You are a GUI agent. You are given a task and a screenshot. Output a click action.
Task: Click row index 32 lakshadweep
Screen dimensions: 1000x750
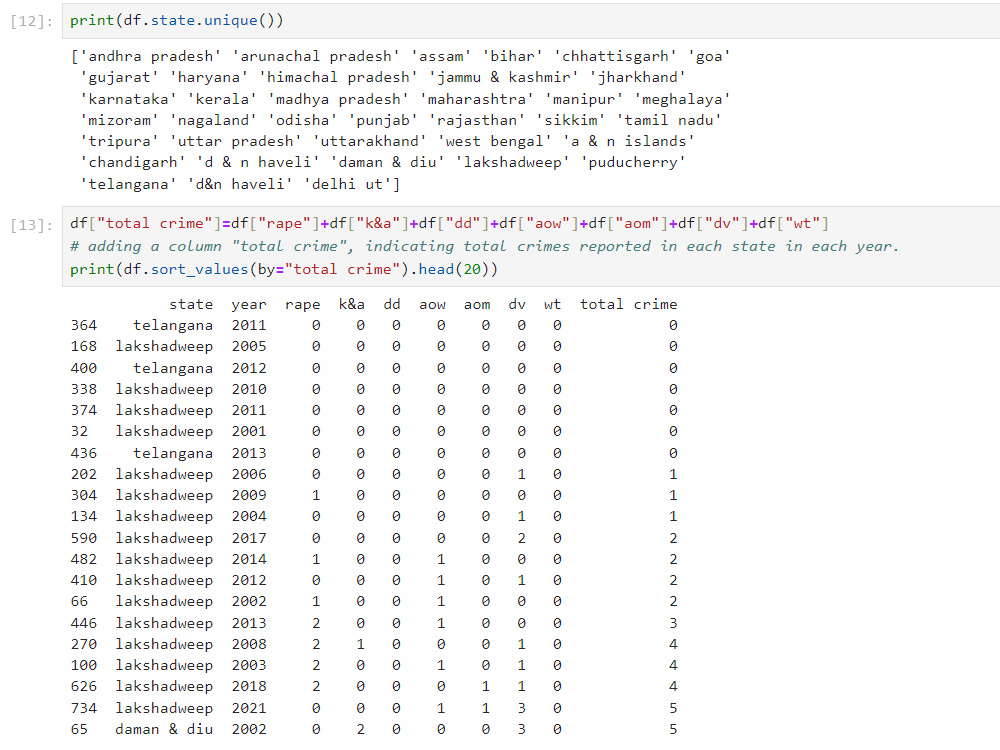(79, 431)
